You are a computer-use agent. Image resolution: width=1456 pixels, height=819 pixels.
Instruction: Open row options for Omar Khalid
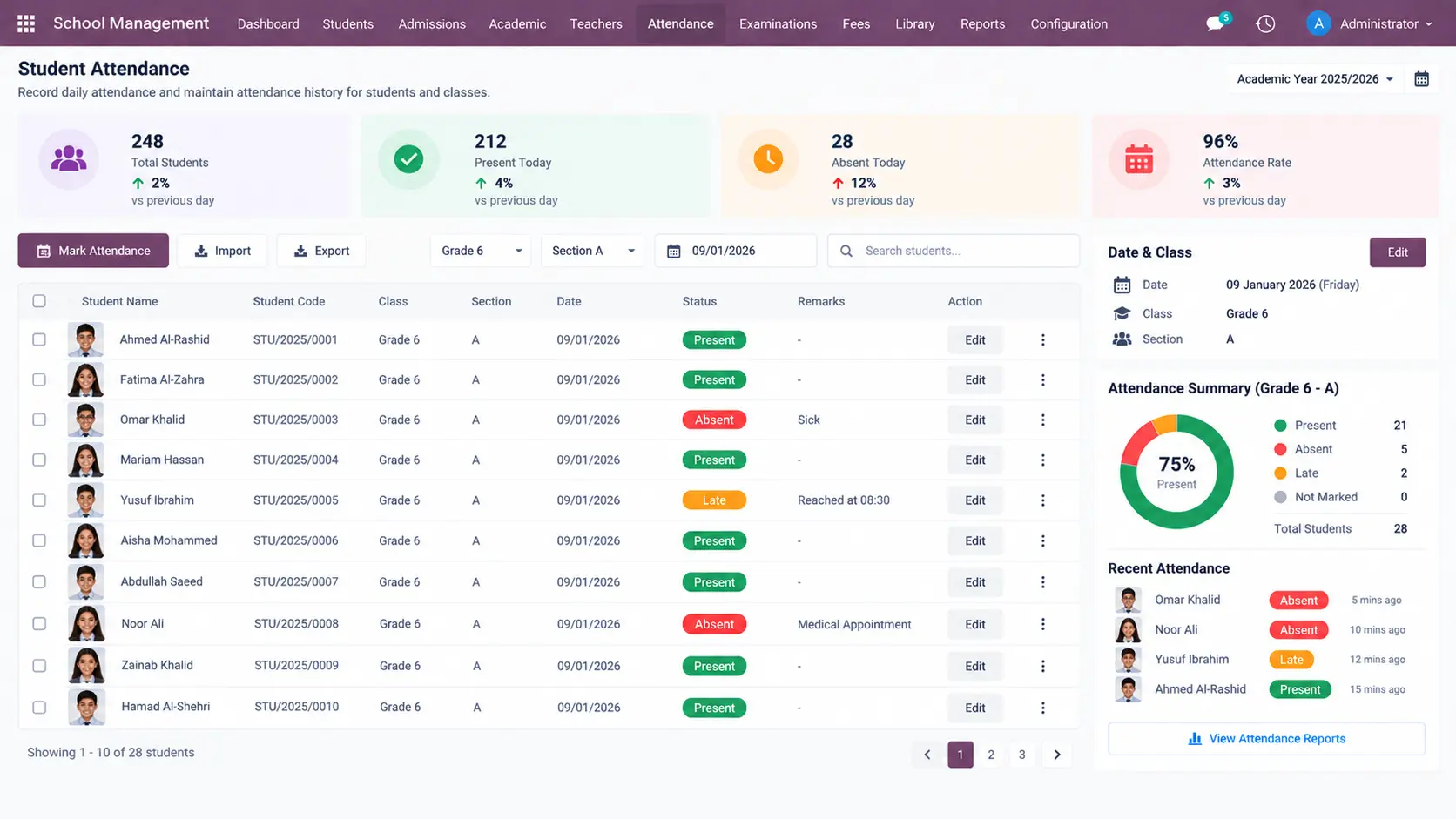(x=1042, y=420)
